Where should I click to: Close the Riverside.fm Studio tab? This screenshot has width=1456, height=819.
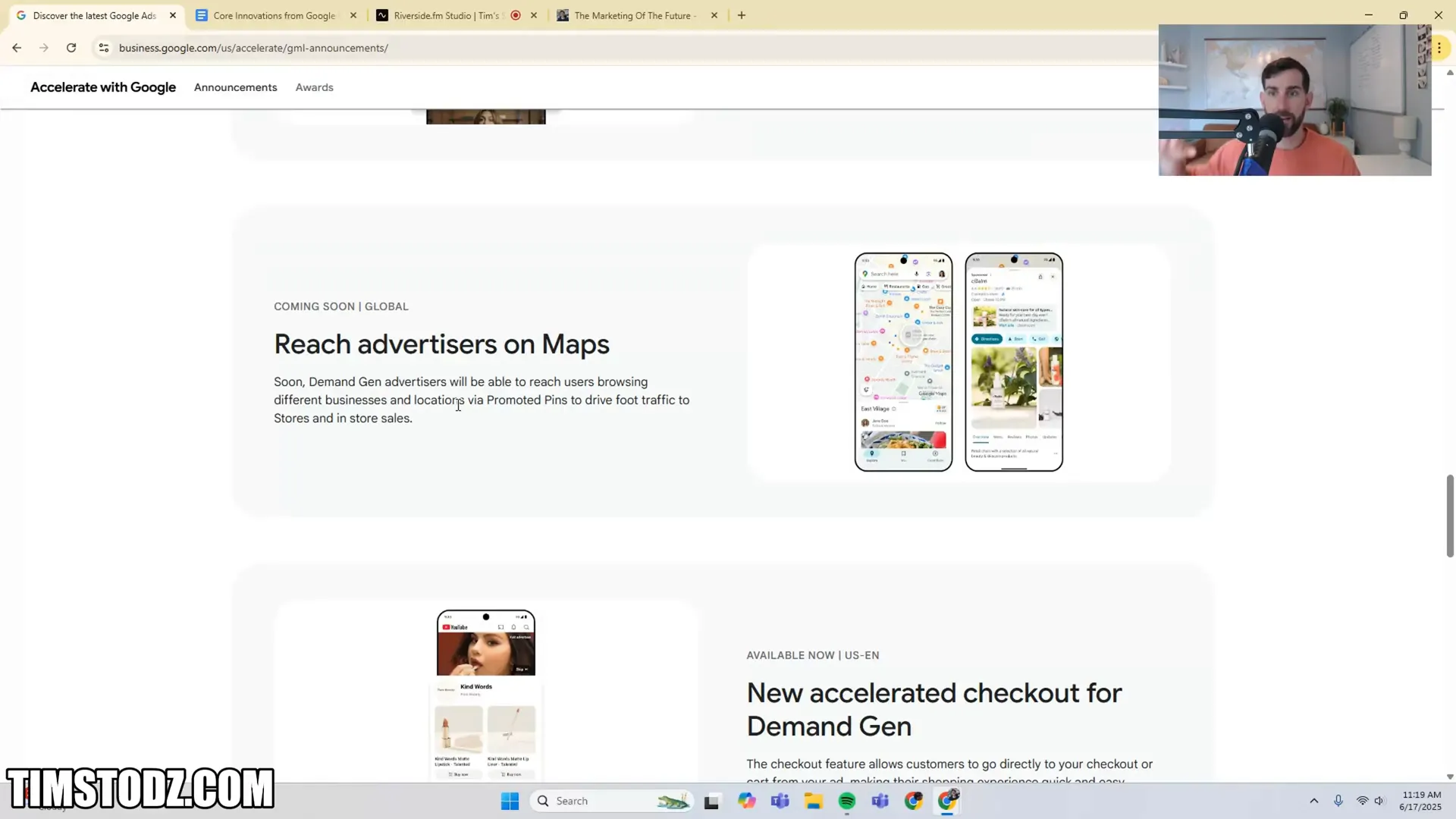click(x=534, y=15)
